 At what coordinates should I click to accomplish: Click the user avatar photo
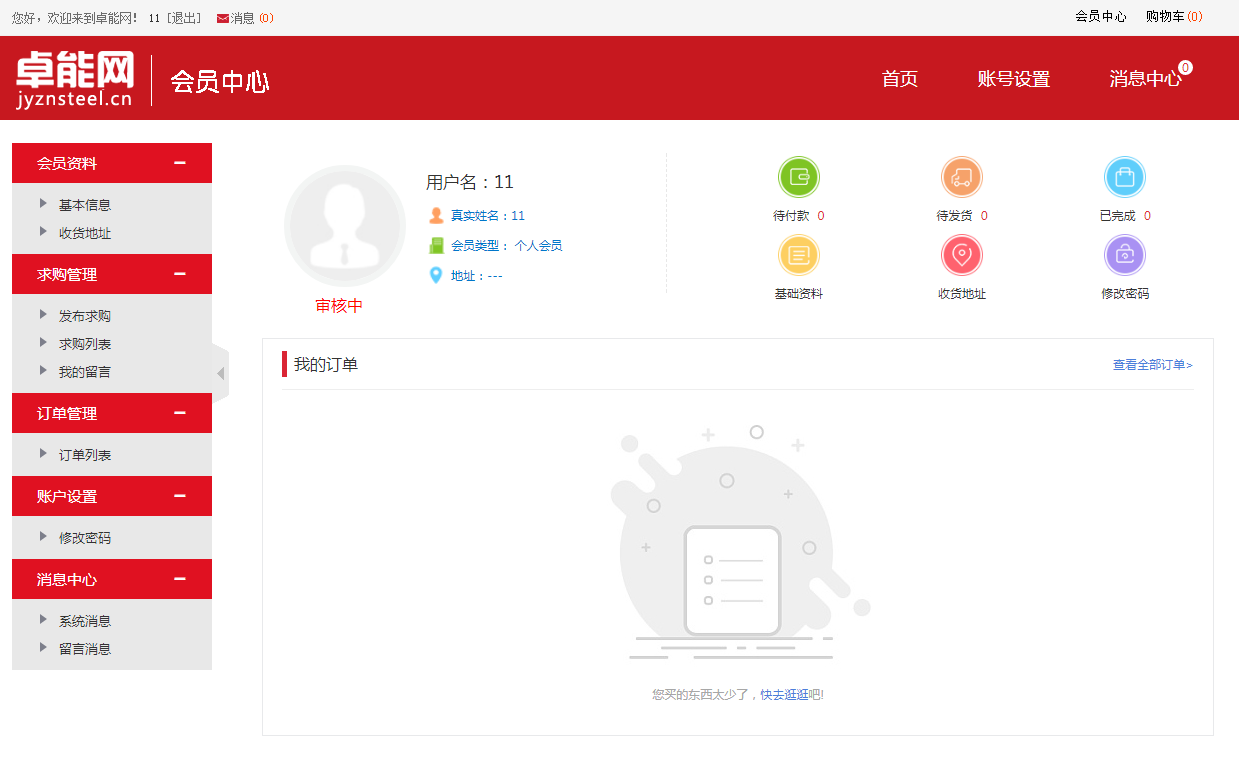coord(344,226)
